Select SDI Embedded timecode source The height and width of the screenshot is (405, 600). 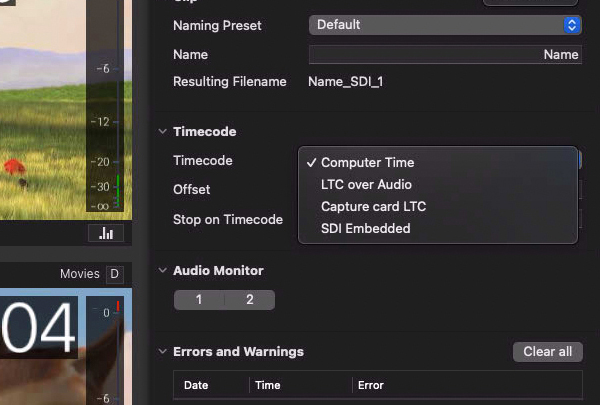(365, 228)
